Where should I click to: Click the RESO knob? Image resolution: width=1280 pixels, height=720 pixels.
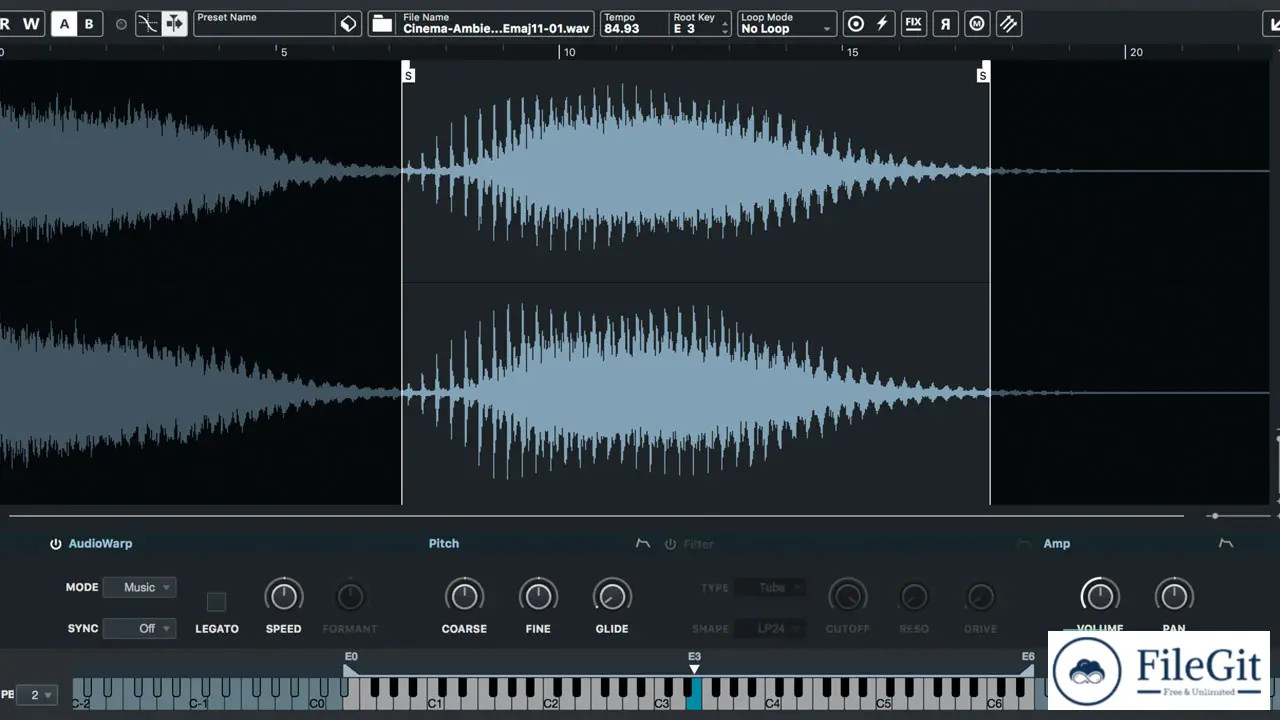pos(914,597)
